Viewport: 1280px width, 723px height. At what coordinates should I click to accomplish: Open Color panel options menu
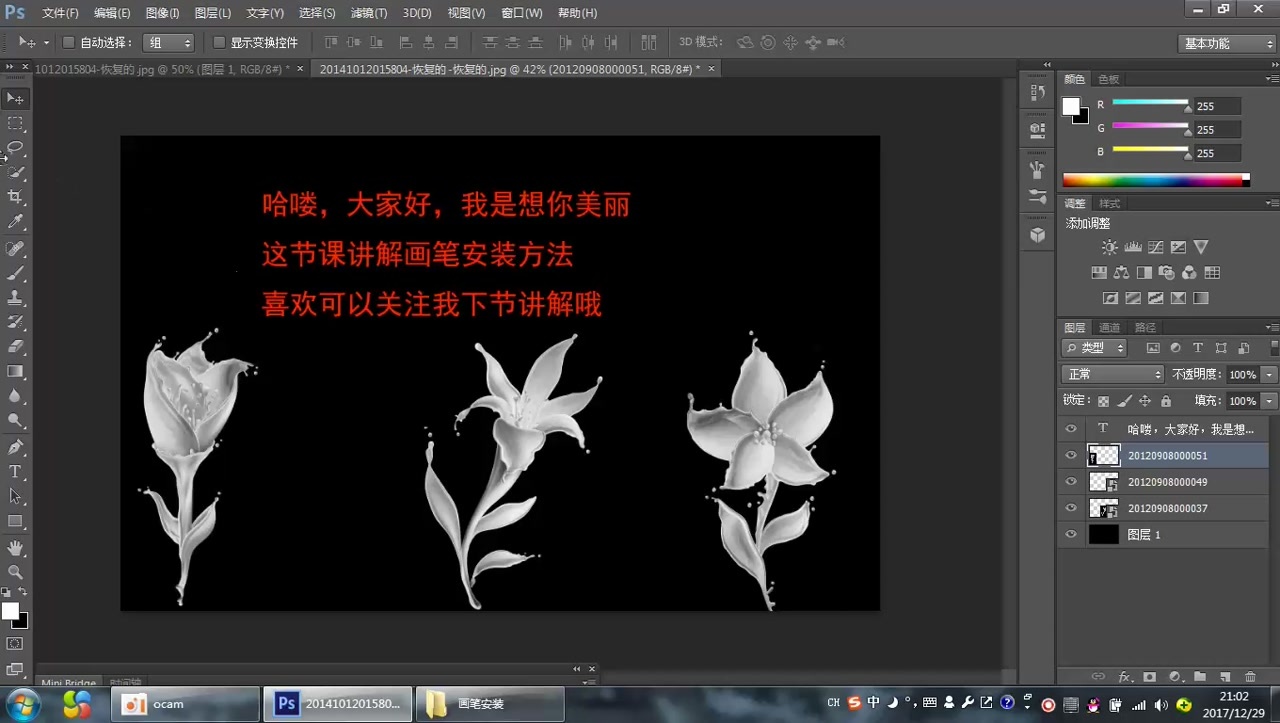(1271, 79)
